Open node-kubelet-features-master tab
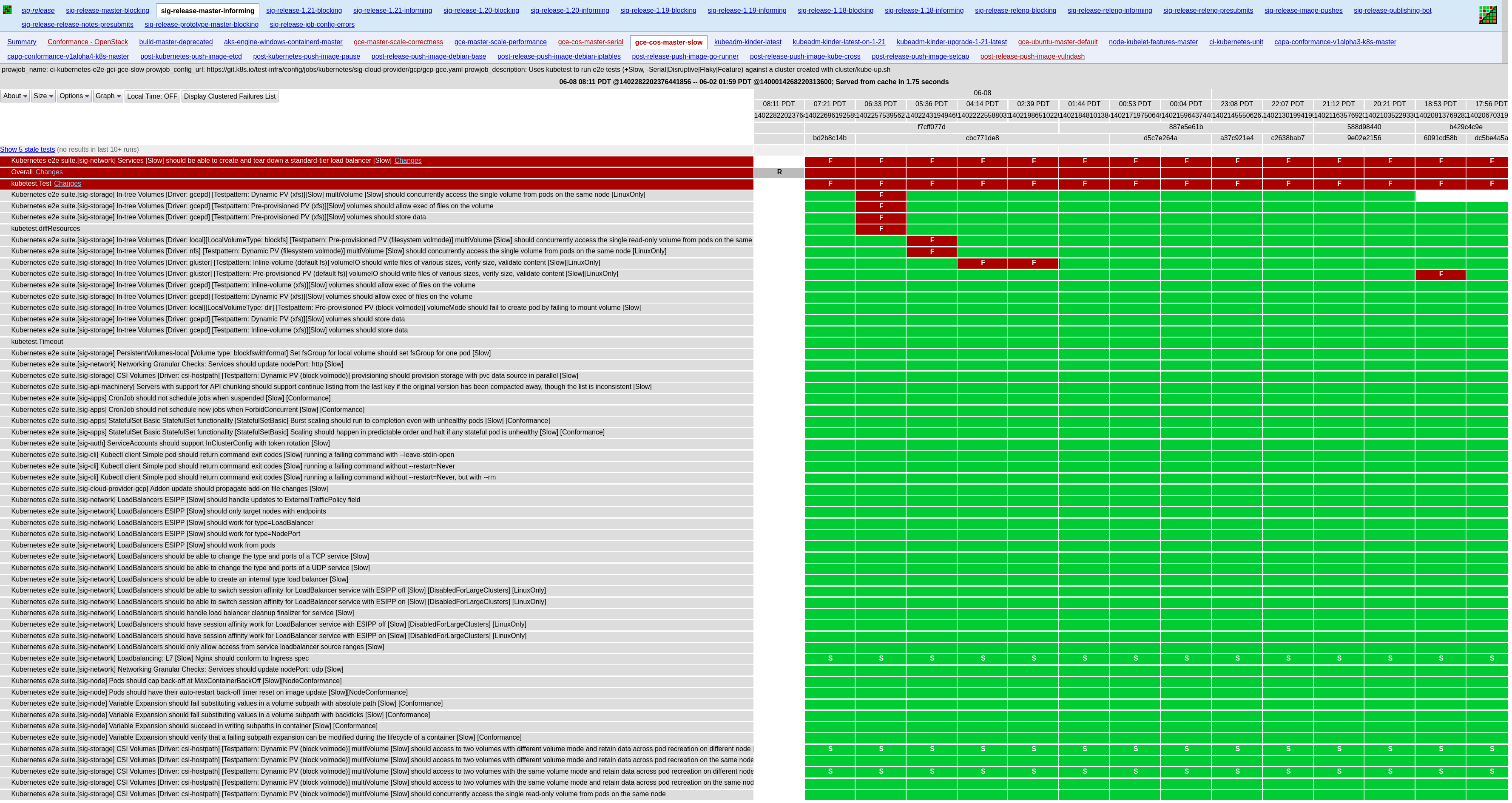The image size is (1512, 803). (x=1153, y=42)
